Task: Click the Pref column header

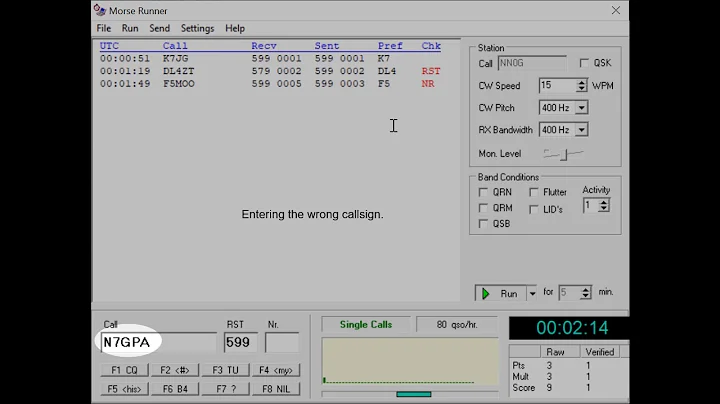Action: click(x=390, y=46)
